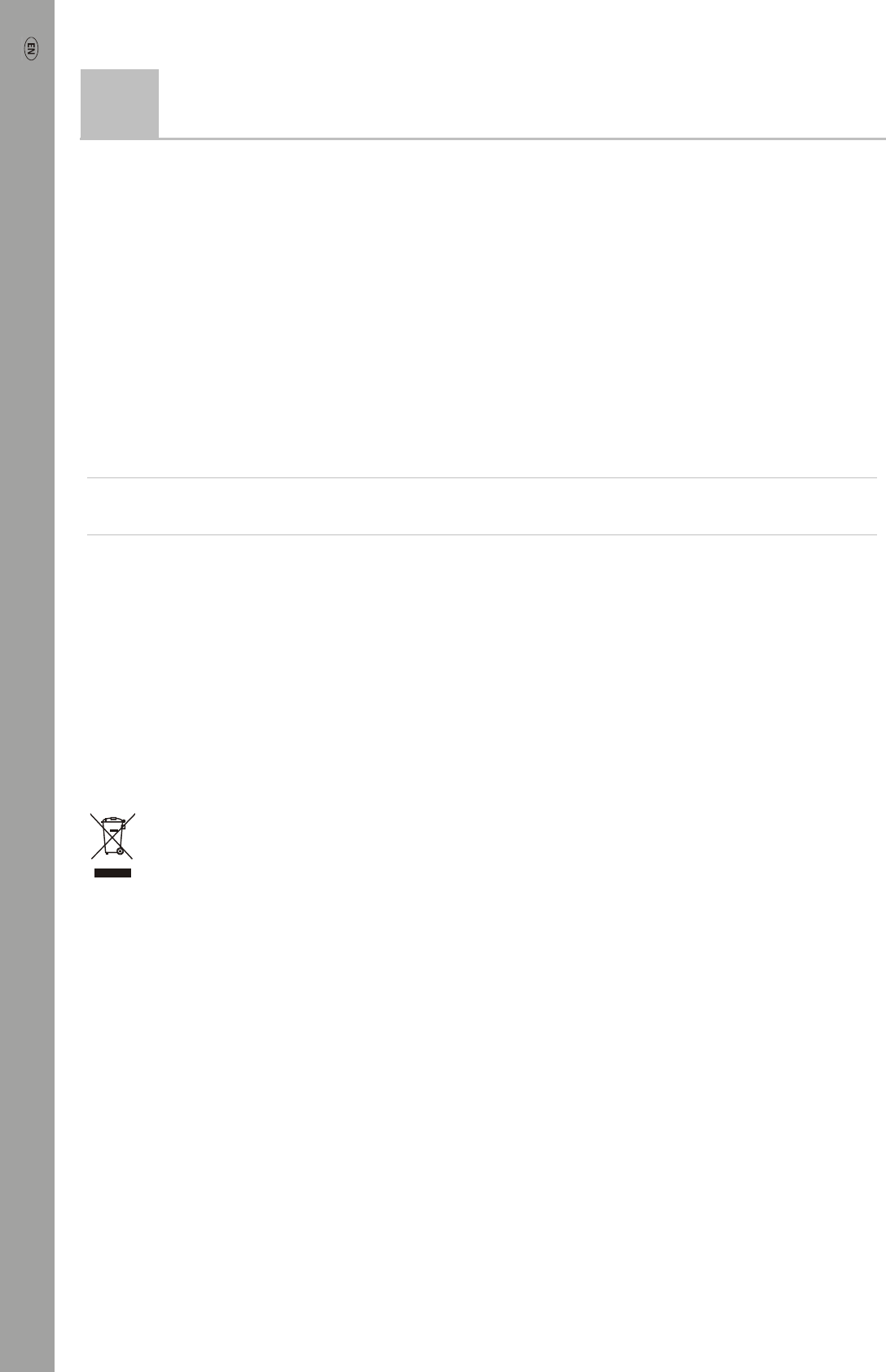The image size is (886, 1372).
Task: Click the upper thin horizontal divider line
Action: point(482,477)
